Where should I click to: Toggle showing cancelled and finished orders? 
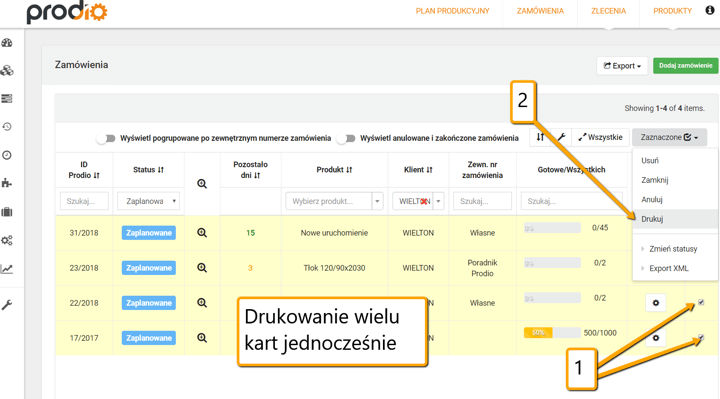346,138
